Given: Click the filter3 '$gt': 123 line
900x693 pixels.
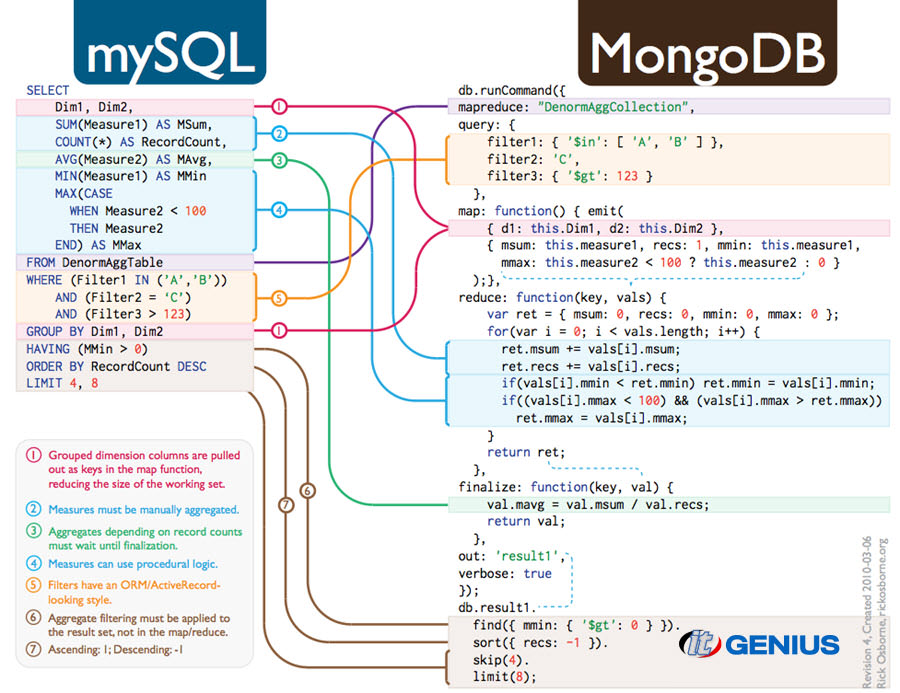Looking at the screenshot, I should (570, 176).
